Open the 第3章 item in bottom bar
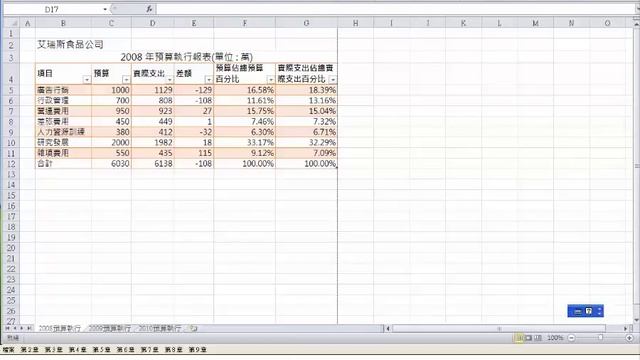Viewport: 640px width, 360px height. [x=54, y=350]
